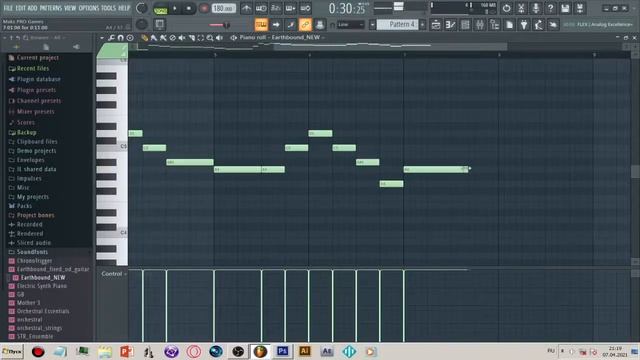Open the FILE menu
The width and height of the screenshot is (640, 360).
tap(8, 8)
